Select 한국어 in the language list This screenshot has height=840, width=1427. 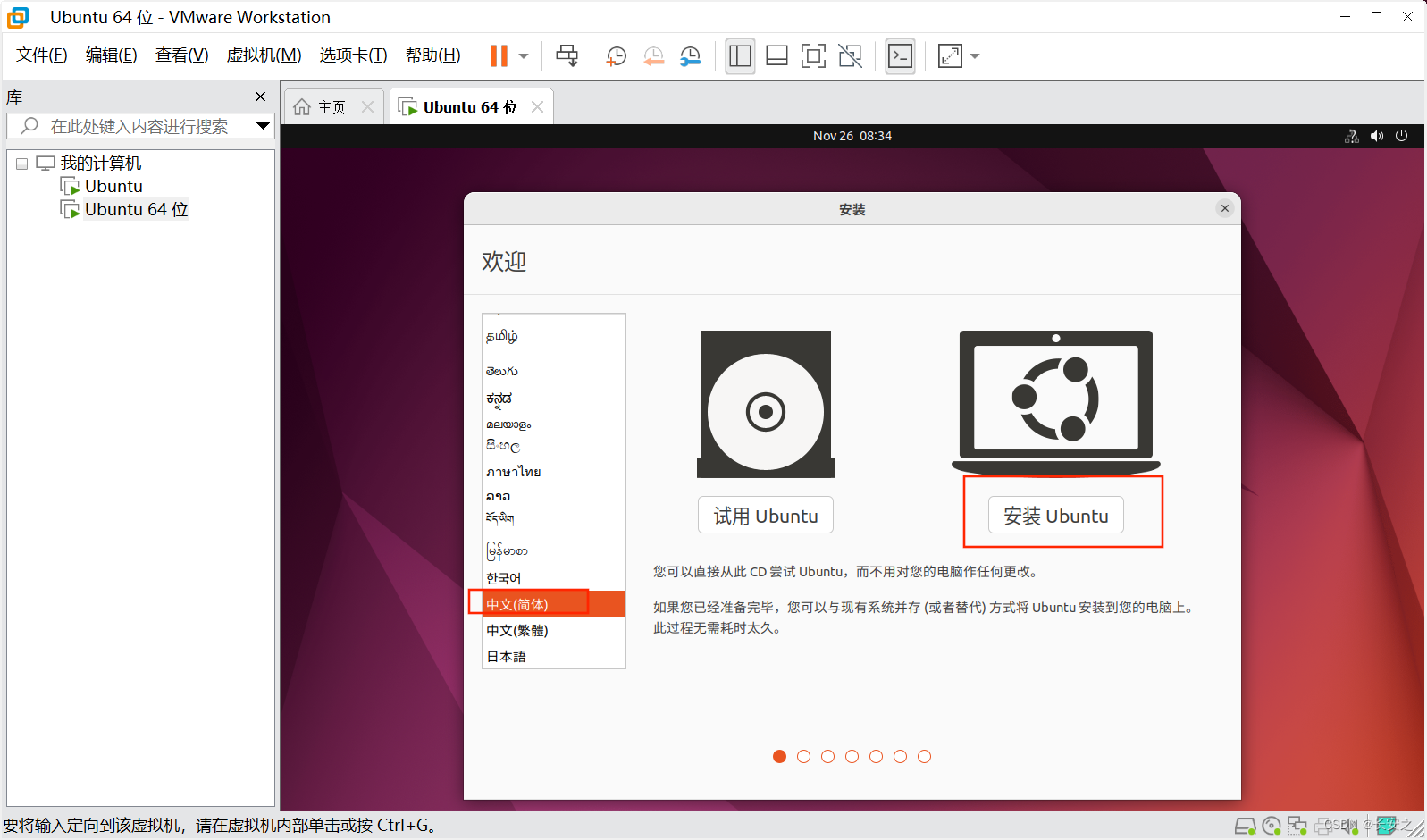pos(504,578)
